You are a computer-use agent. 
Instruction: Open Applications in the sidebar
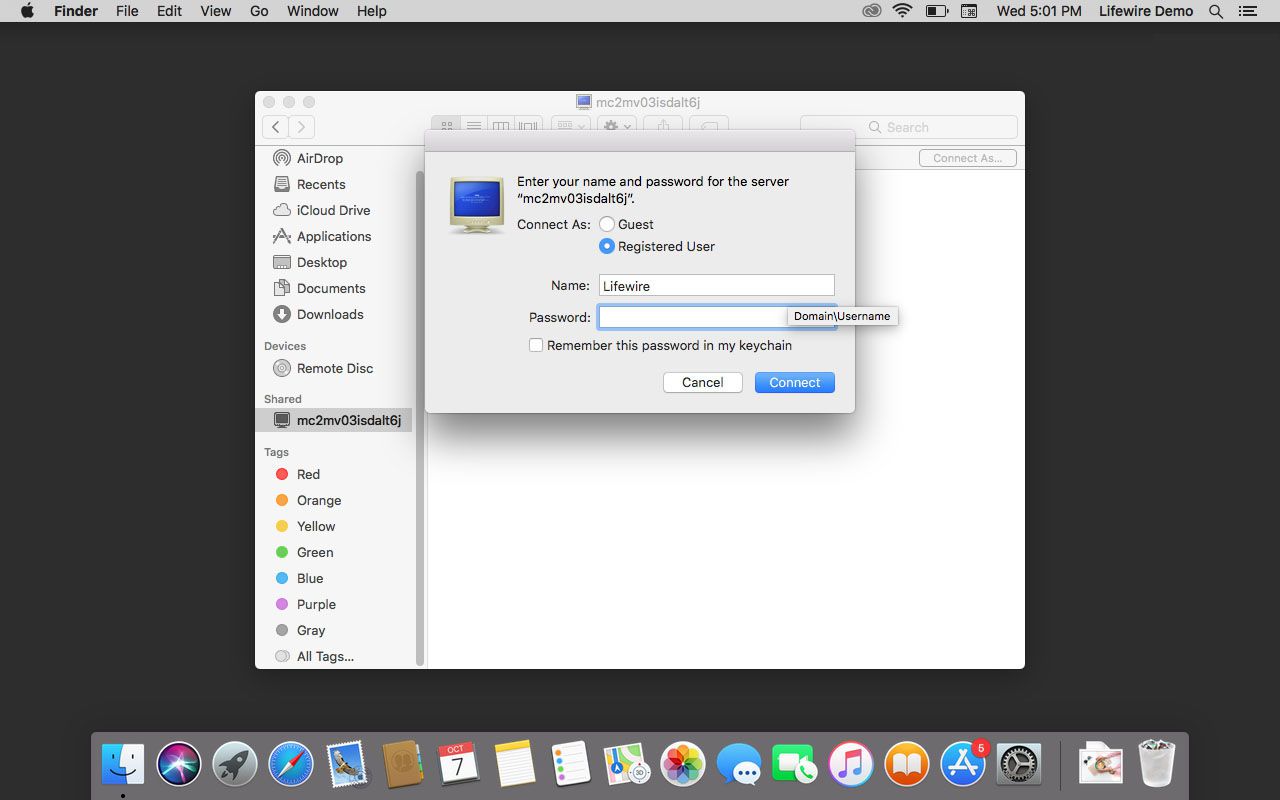[x=335, y=236]
